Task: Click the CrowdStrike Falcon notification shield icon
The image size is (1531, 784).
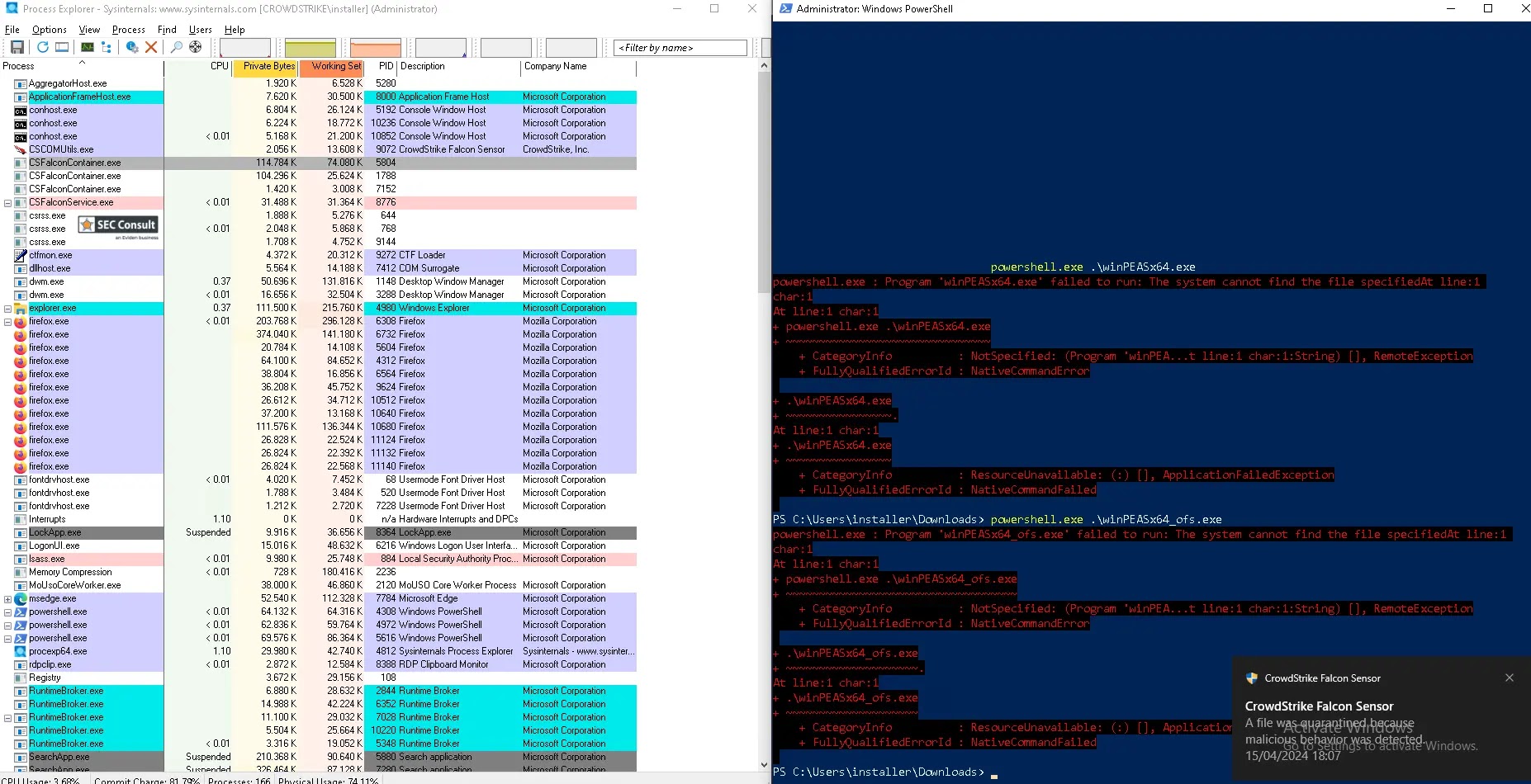Action: (1252, 678)
